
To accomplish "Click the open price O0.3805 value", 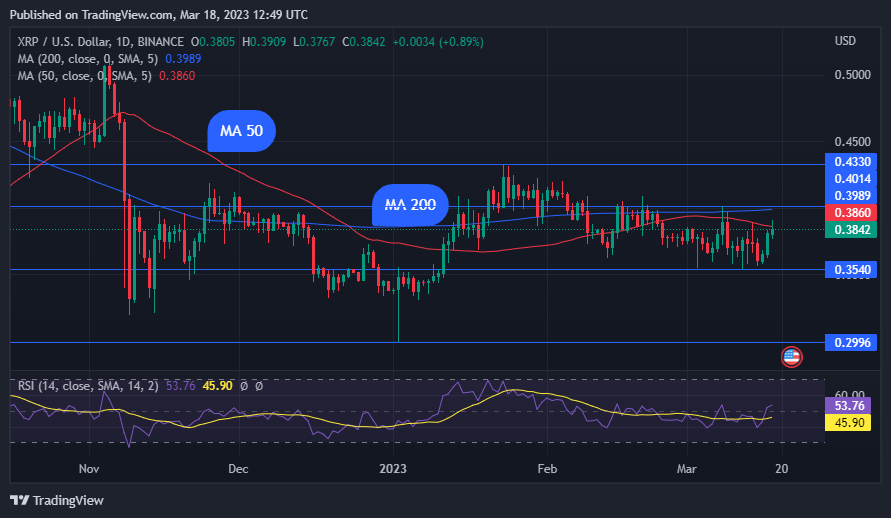I will [x=213, y=42].
